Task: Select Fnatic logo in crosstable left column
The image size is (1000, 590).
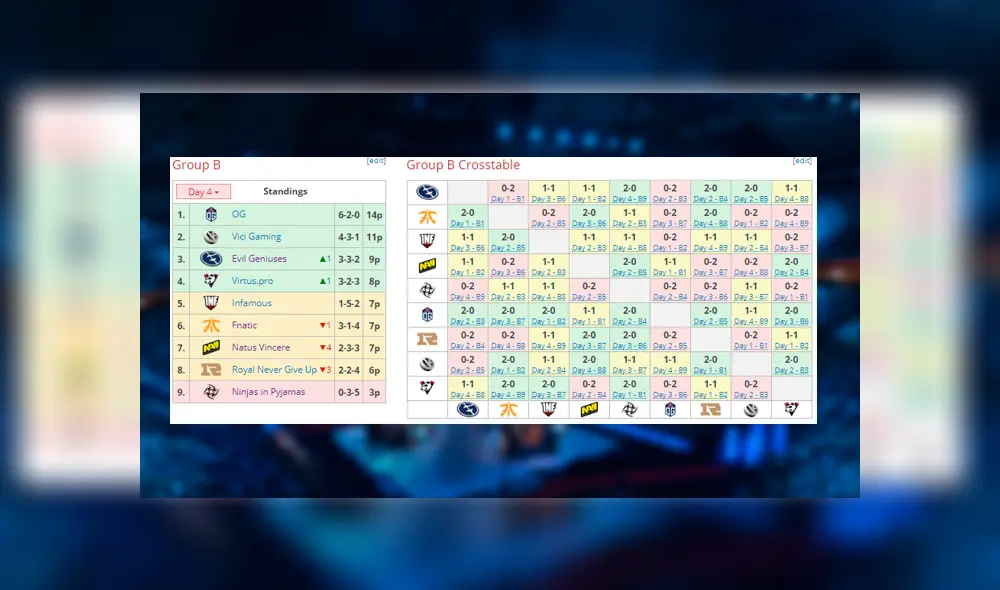Action: click(427, 216)
